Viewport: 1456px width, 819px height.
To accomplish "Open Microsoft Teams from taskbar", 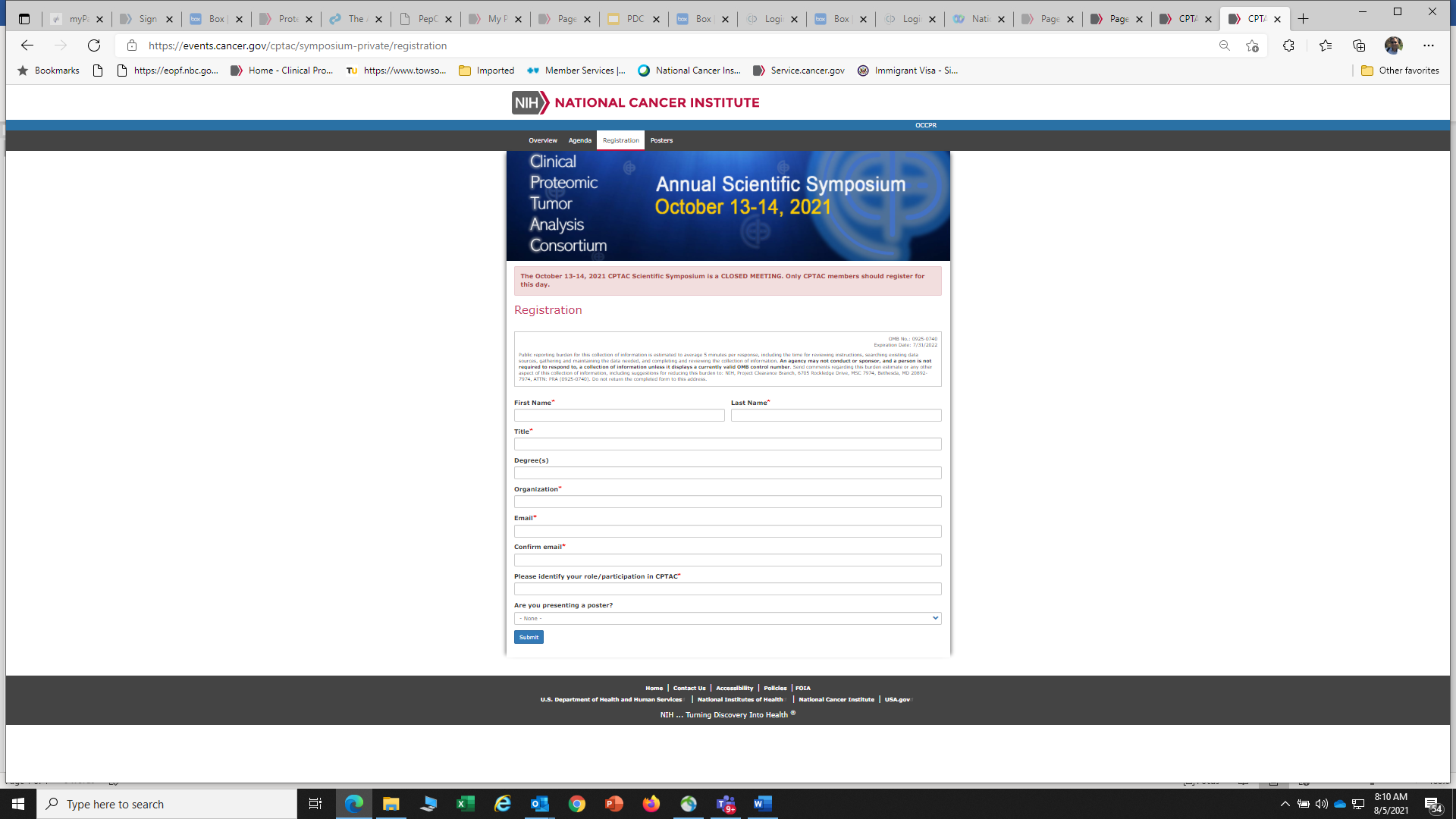I will point(726,804).
